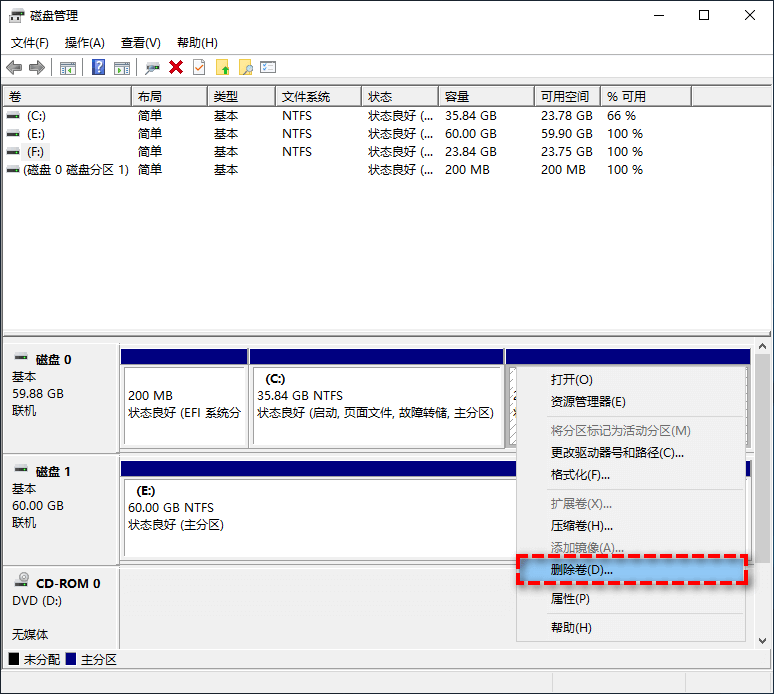Click the Back arrow toolbar icon
The width and height of the screenshot is (774, 694).
[14, 67]
